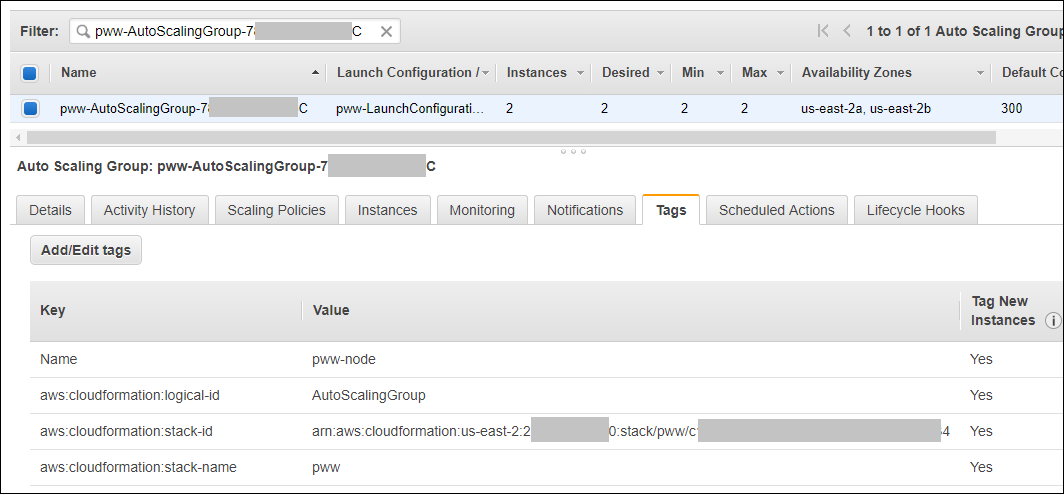Click the Add/Edit tags button
The width and height of the screenshot is (1064, 495).
(86, 251)
